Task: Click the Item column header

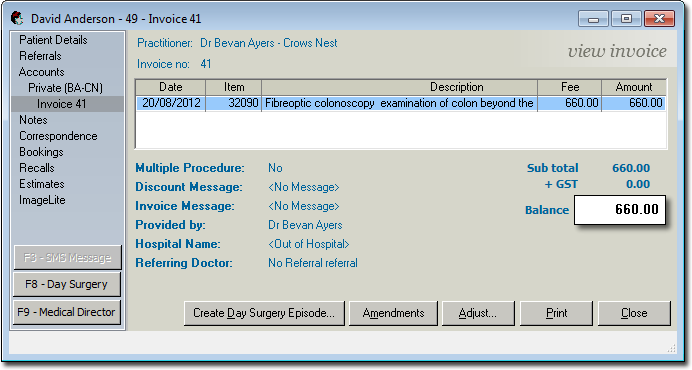Action: tap(233, 87)
